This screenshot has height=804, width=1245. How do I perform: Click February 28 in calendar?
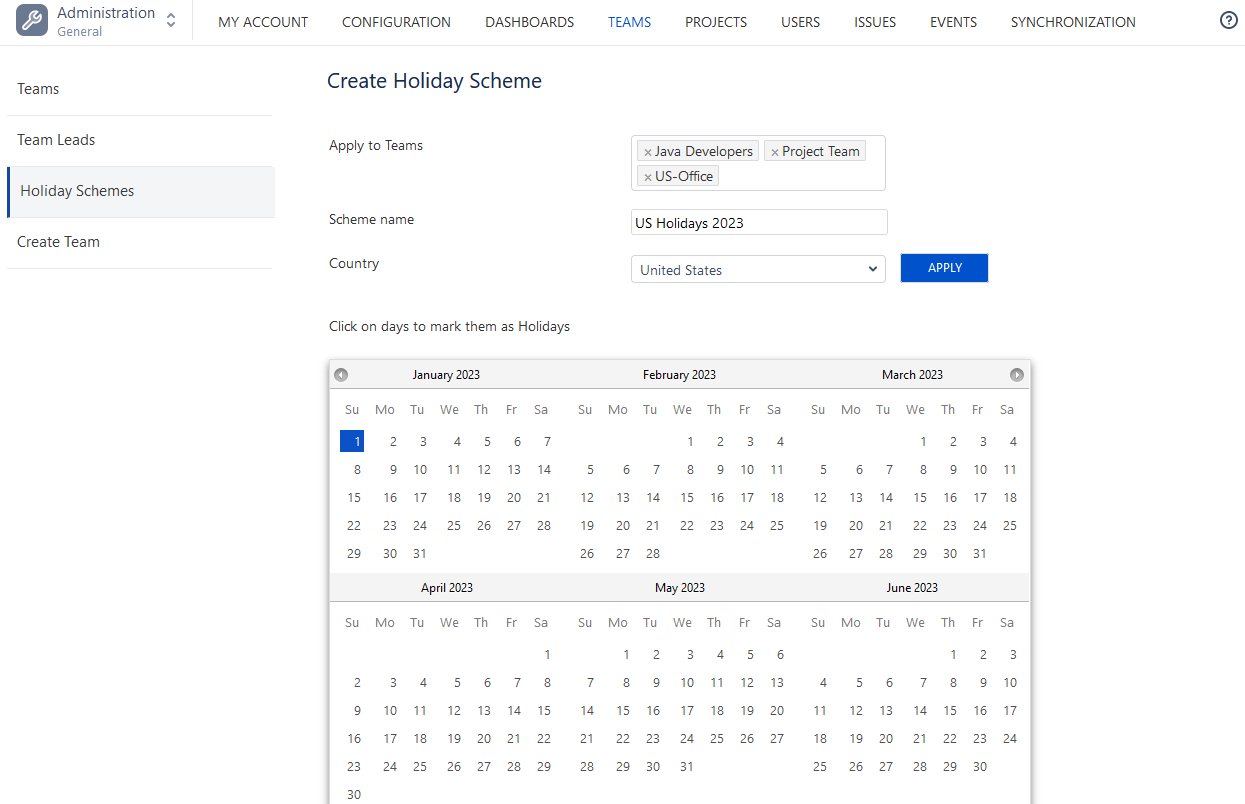click(x=653, y=553)
